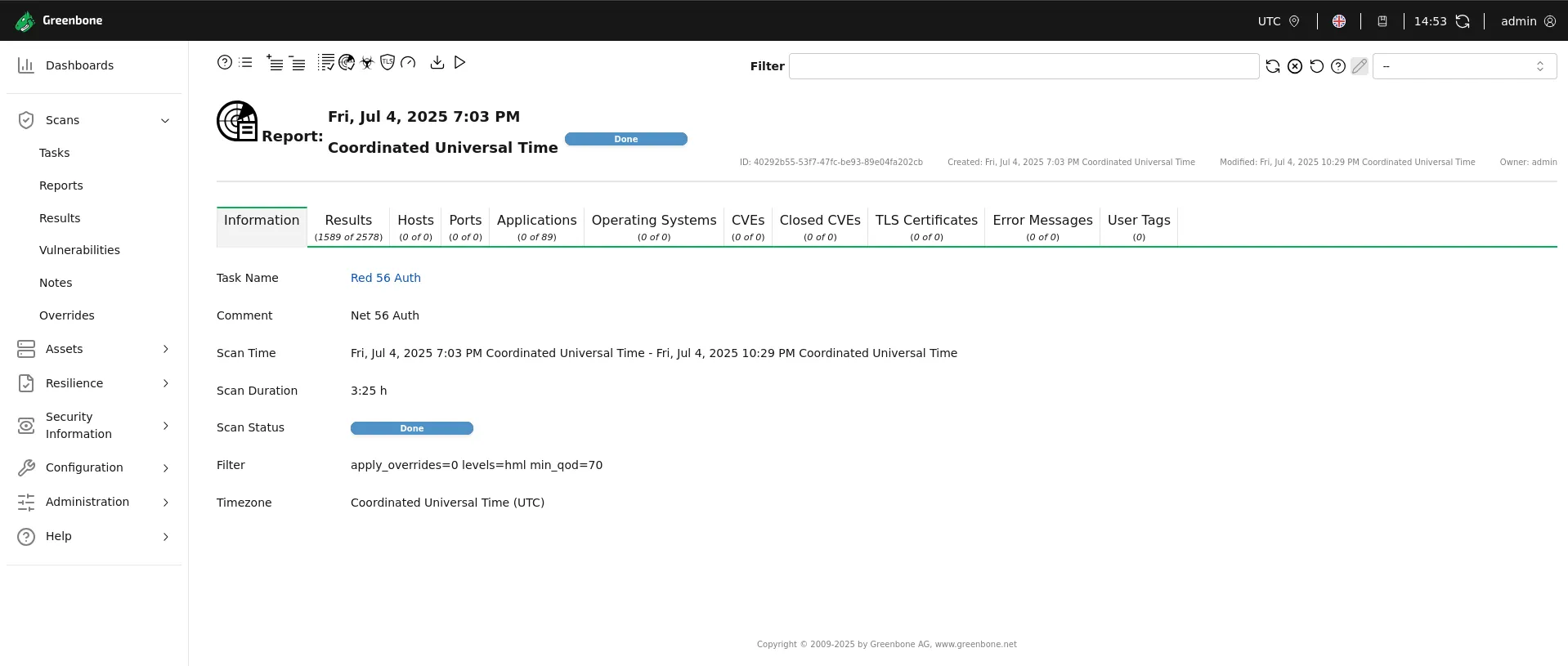
Task: Open filter help question-mark icon
Action: pyautogui.click(x=1338, y=66)
